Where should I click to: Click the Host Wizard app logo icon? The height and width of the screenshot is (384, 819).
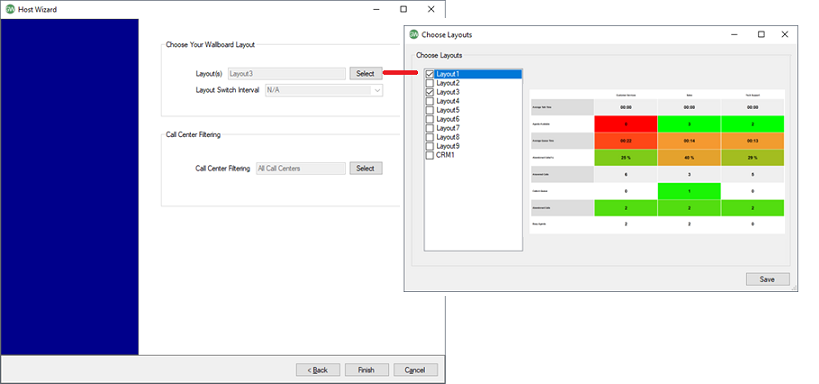[x=10, y=9]
